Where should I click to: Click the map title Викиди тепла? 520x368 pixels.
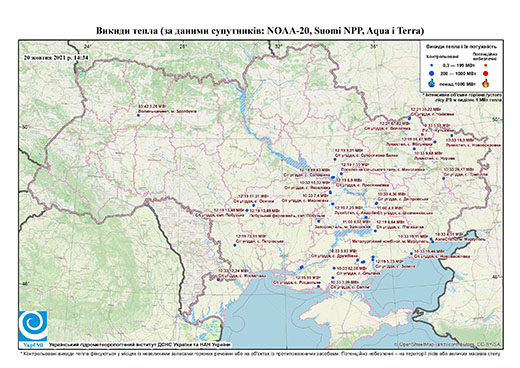tap(260, 31)
